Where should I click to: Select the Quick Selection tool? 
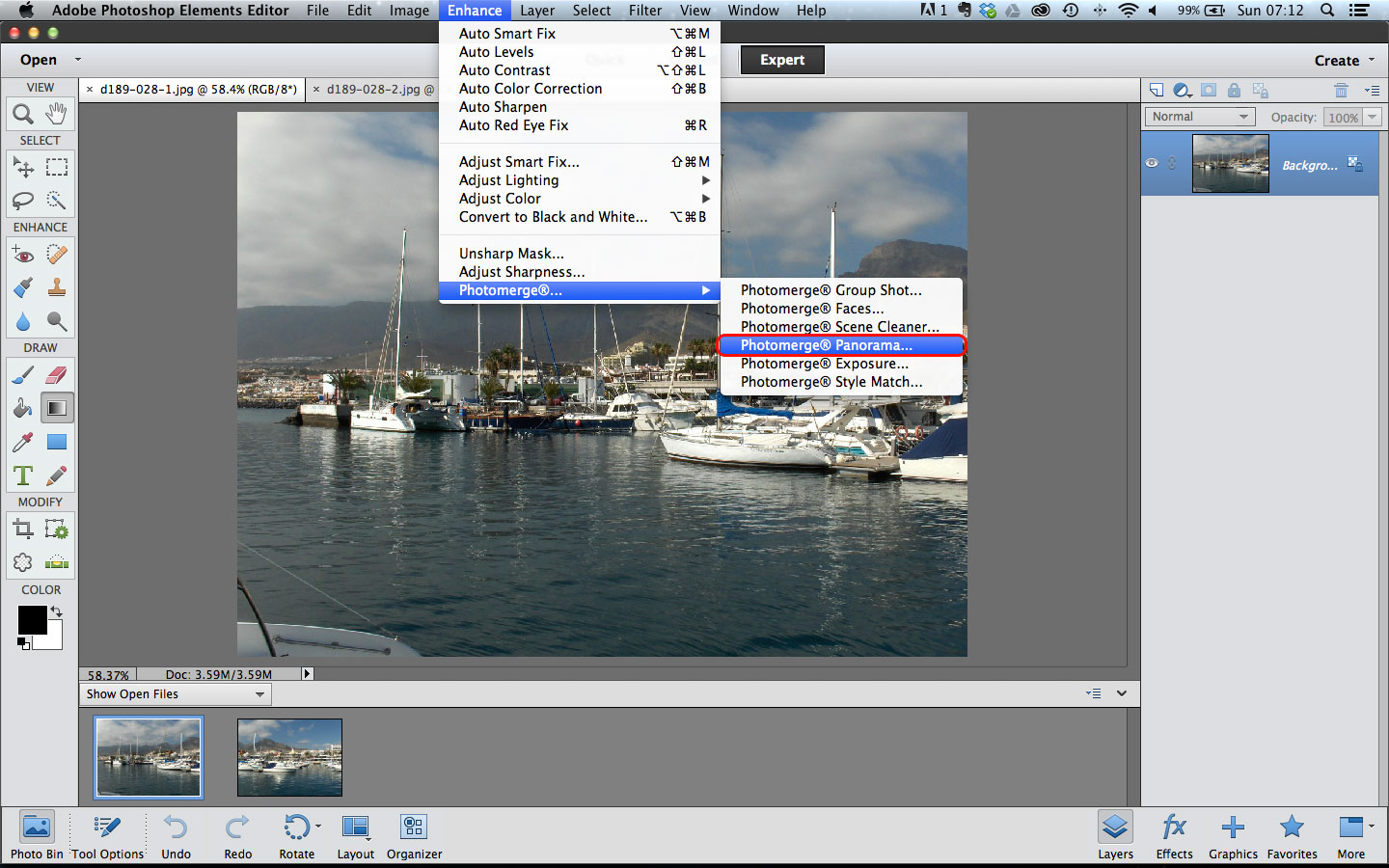[x=57, y=201]
